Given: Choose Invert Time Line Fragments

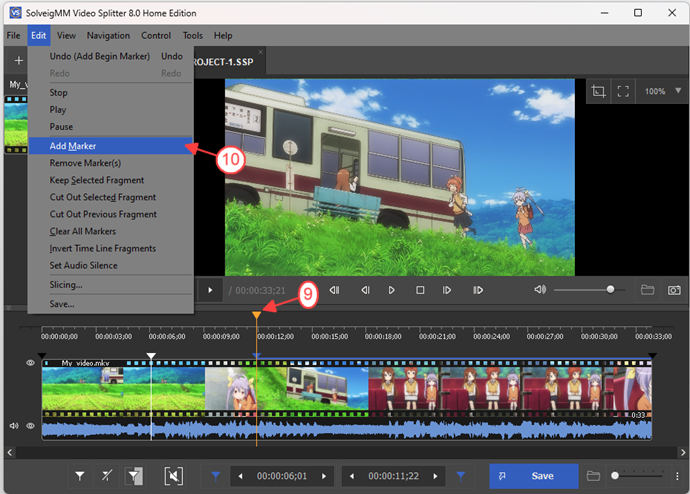Looking at the screenshot, I should coord(110,249).
